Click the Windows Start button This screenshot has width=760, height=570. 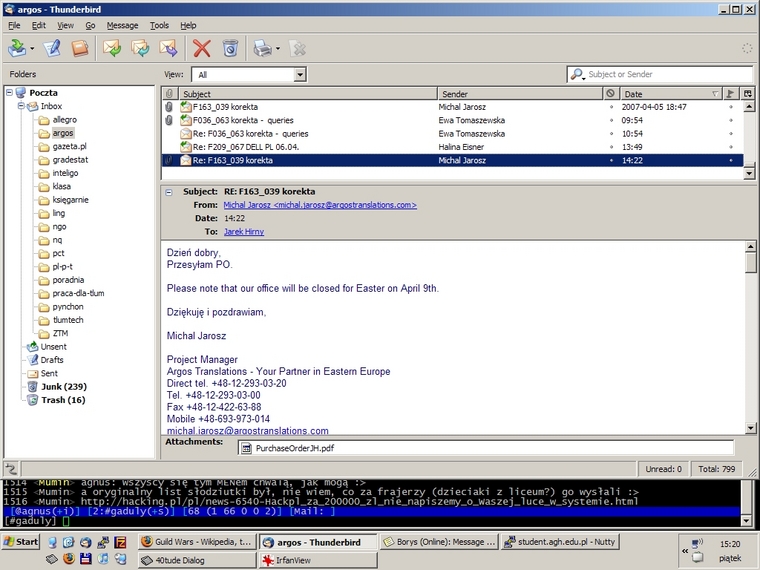(x=21, y=542)
